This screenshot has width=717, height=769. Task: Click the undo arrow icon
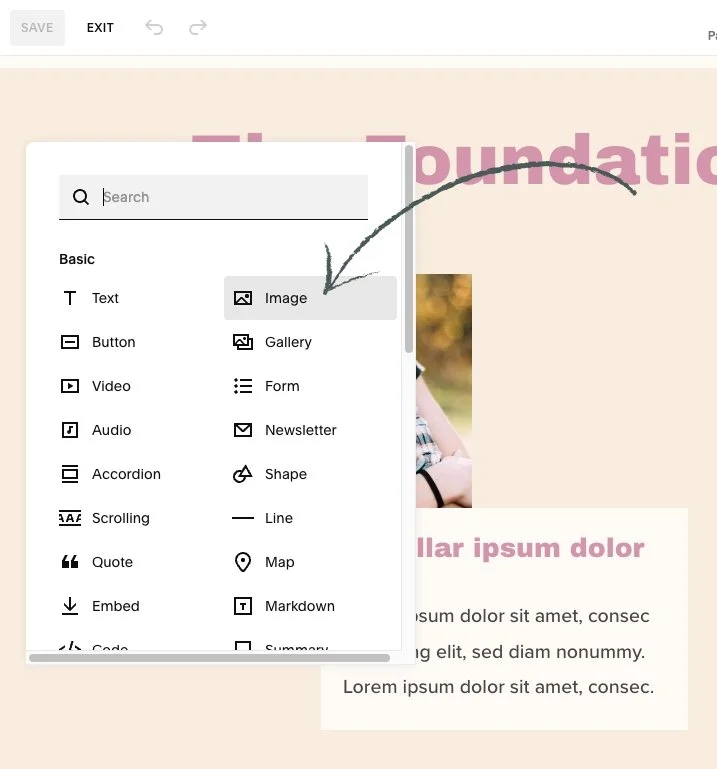[x=154, y=27]
